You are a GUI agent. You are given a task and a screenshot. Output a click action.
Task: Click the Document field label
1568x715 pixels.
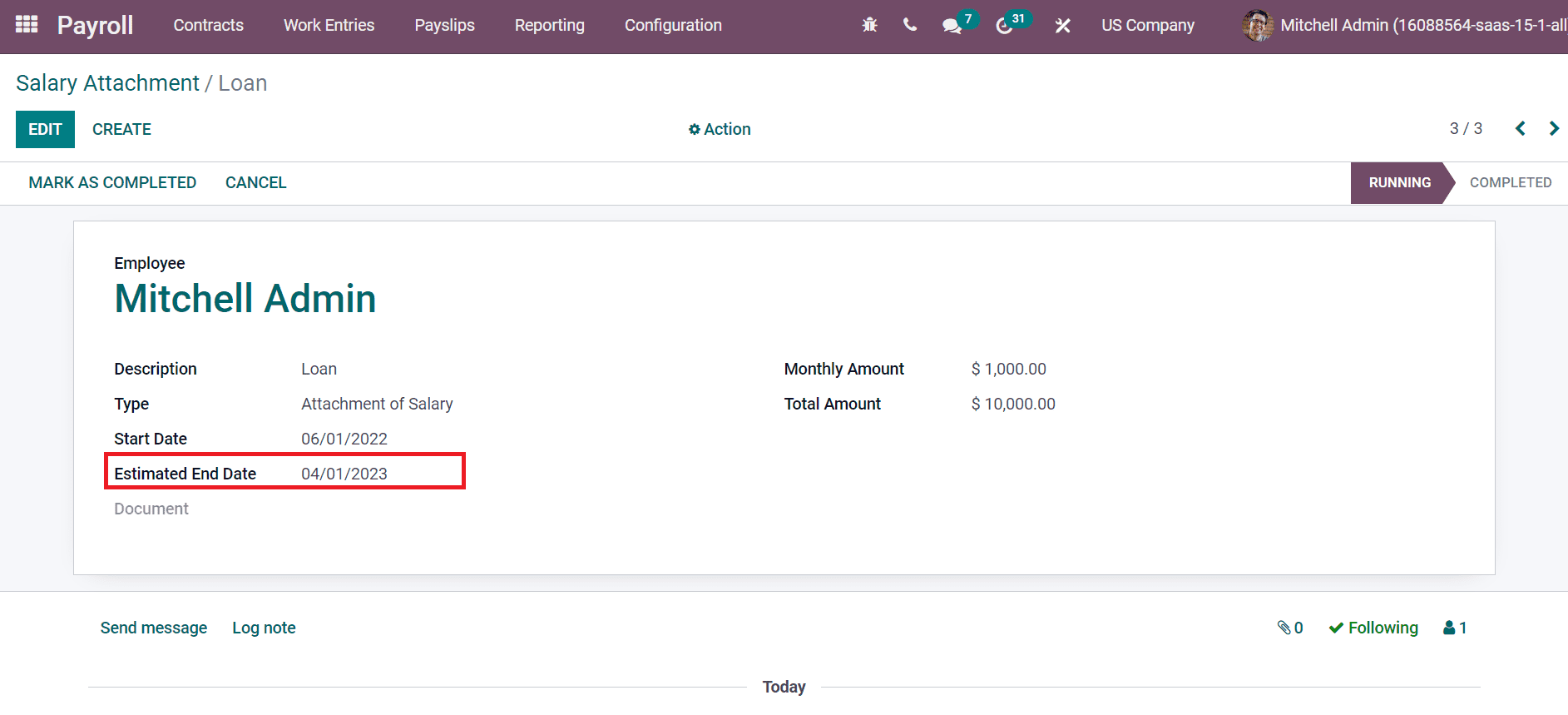coord(151,509)
